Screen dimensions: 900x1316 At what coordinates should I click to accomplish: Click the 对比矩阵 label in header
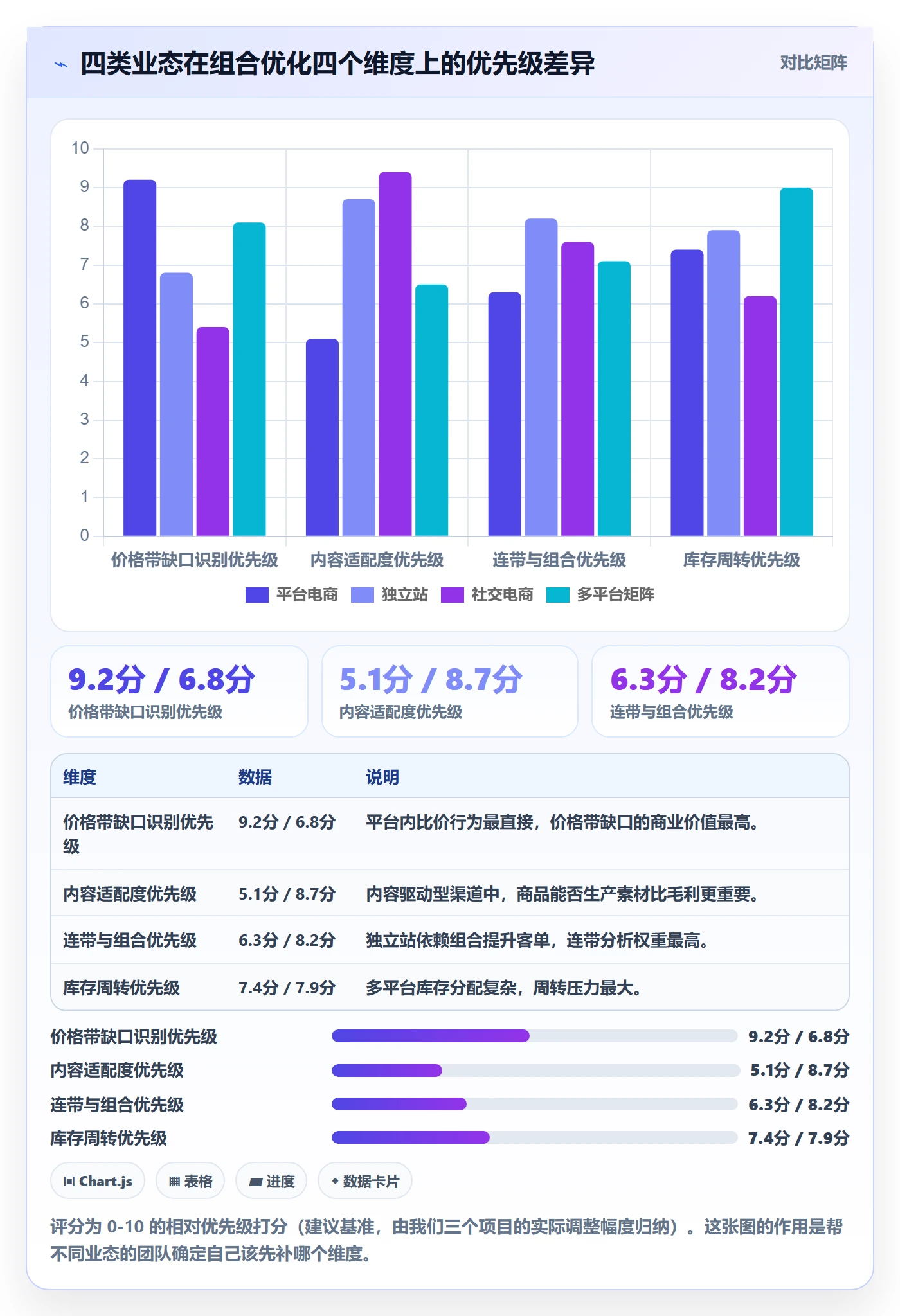coord(813,62)
